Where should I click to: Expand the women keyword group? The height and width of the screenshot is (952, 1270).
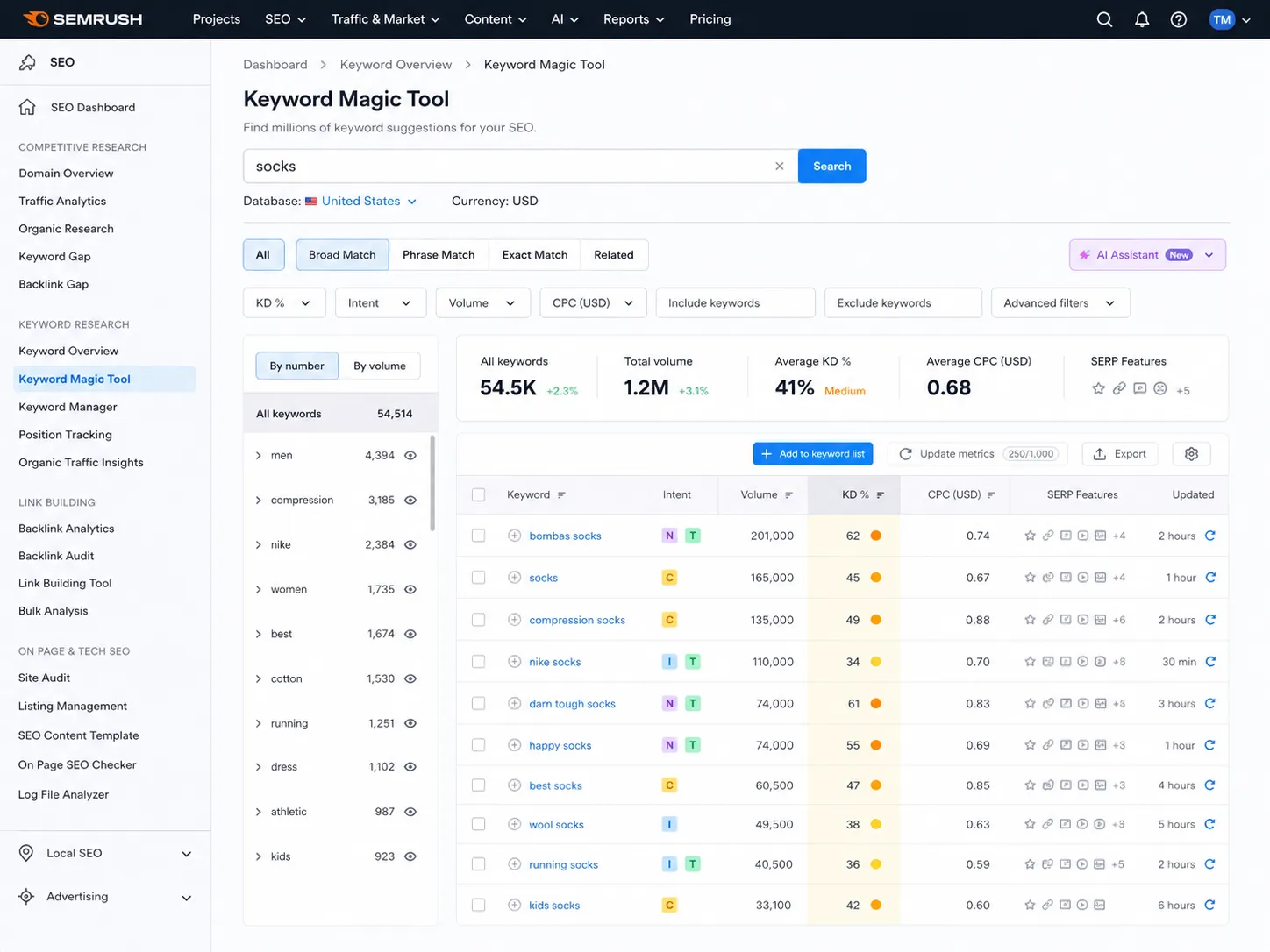[258, 589]
